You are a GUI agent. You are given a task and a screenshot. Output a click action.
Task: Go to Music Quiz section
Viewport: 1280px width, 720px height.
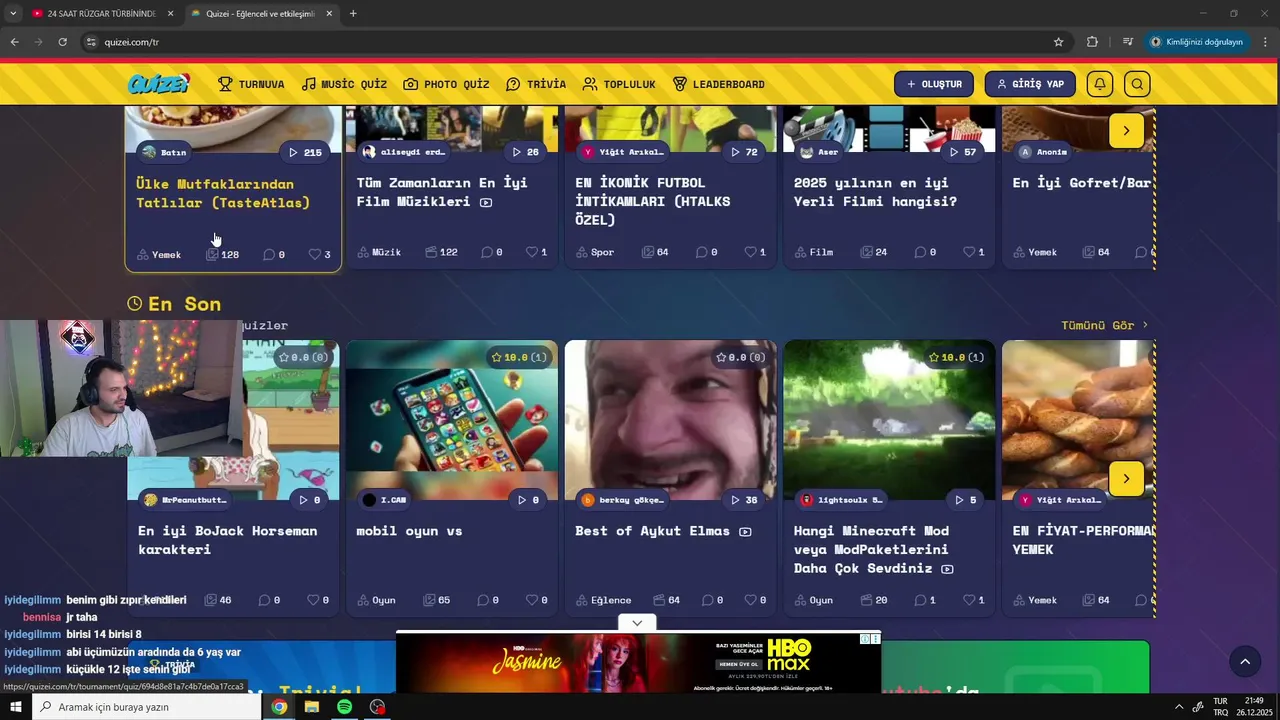tap(344, 84)
